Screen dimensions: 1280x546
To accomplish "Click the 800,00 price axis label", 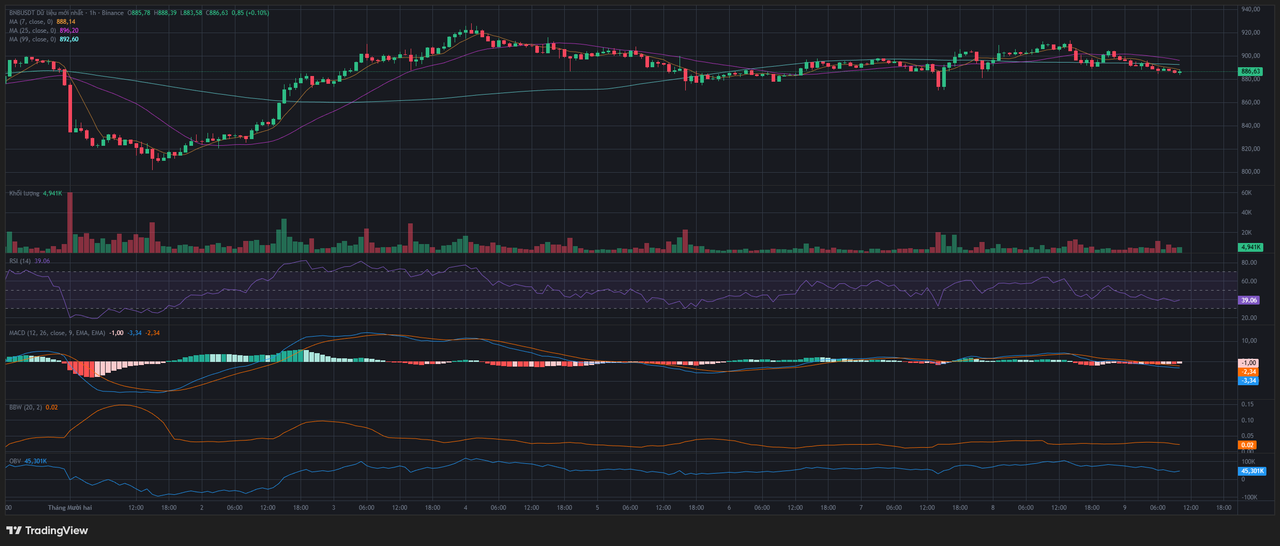I will click(x=1249, y=172).
